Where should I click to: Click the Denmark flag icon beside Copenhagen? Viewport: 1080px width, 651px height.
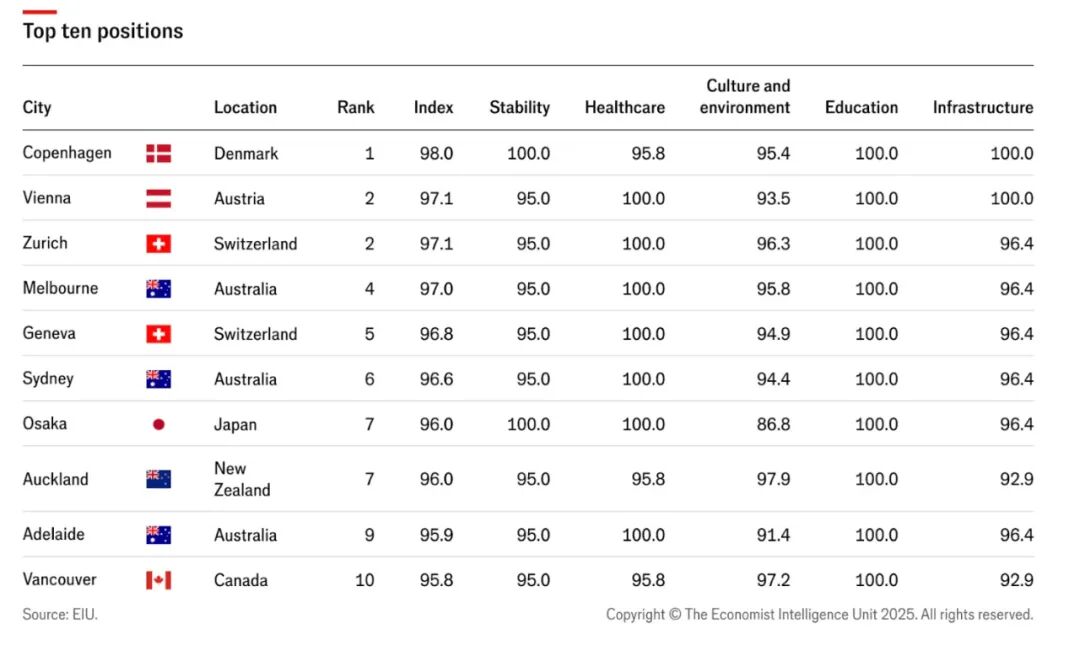click(158, 153)
